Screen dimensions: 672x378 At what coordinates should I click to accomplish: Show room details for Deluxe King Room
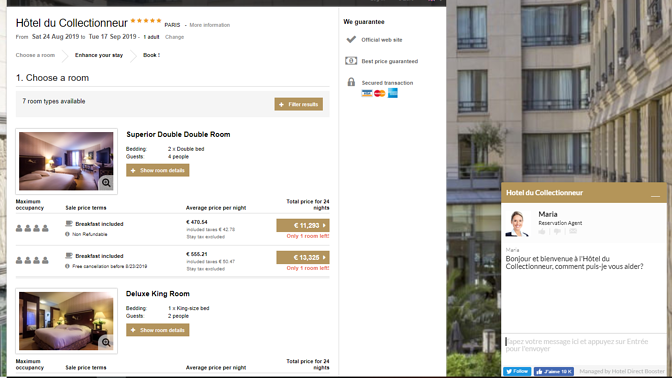(158, 330)
